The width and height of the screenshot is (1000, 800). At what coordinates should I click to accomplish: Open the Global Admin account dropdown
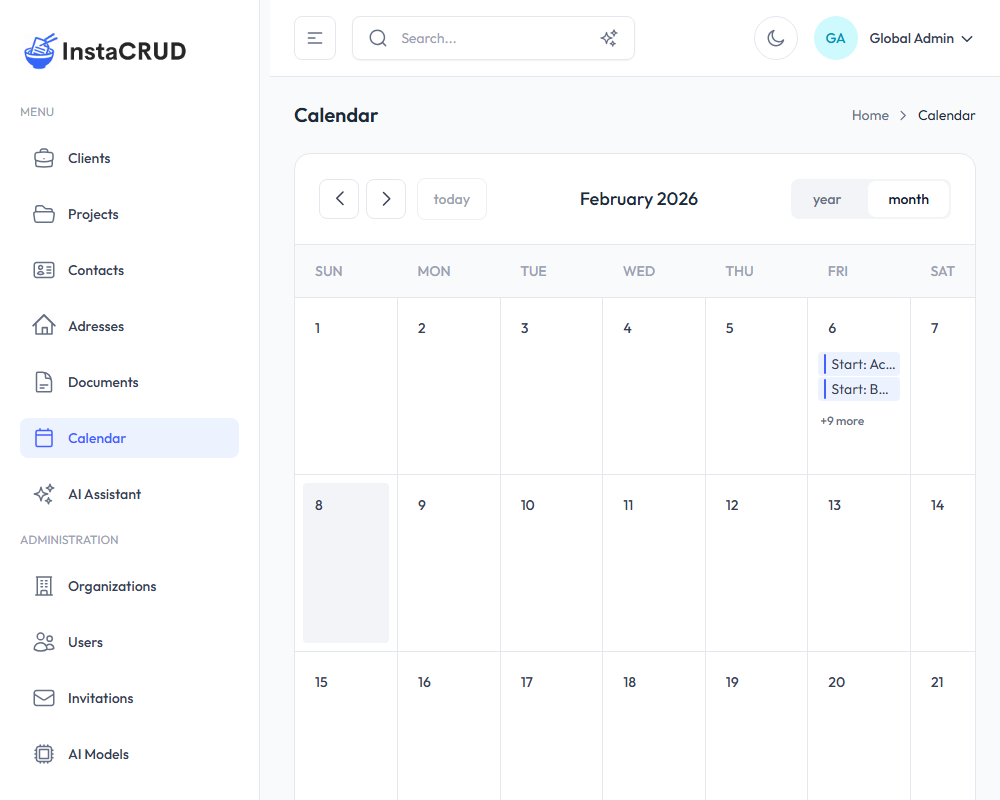(x=920, y=38)
